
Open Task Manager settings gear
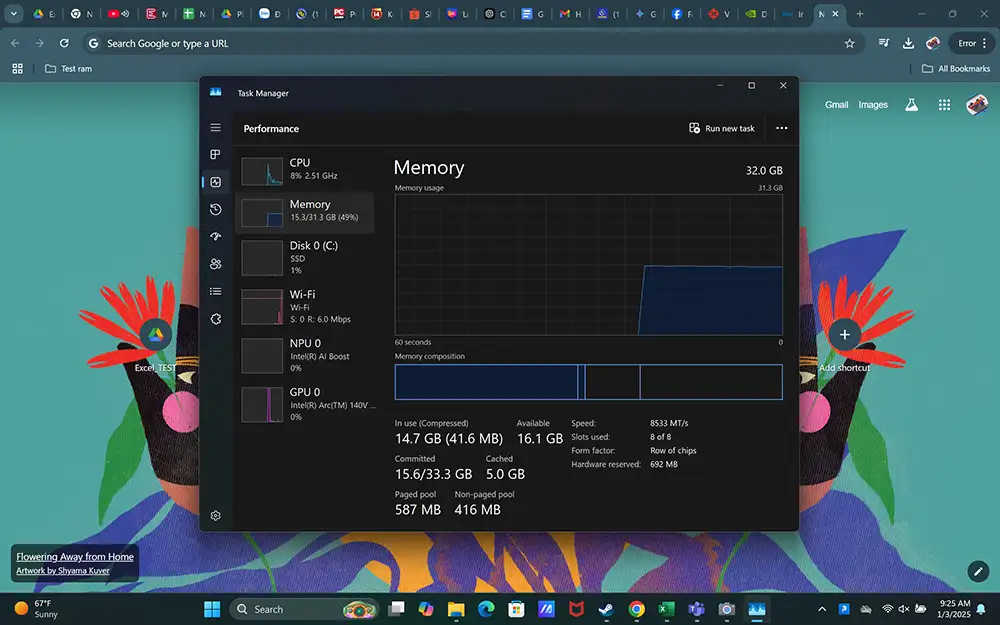tap(215, 516)
